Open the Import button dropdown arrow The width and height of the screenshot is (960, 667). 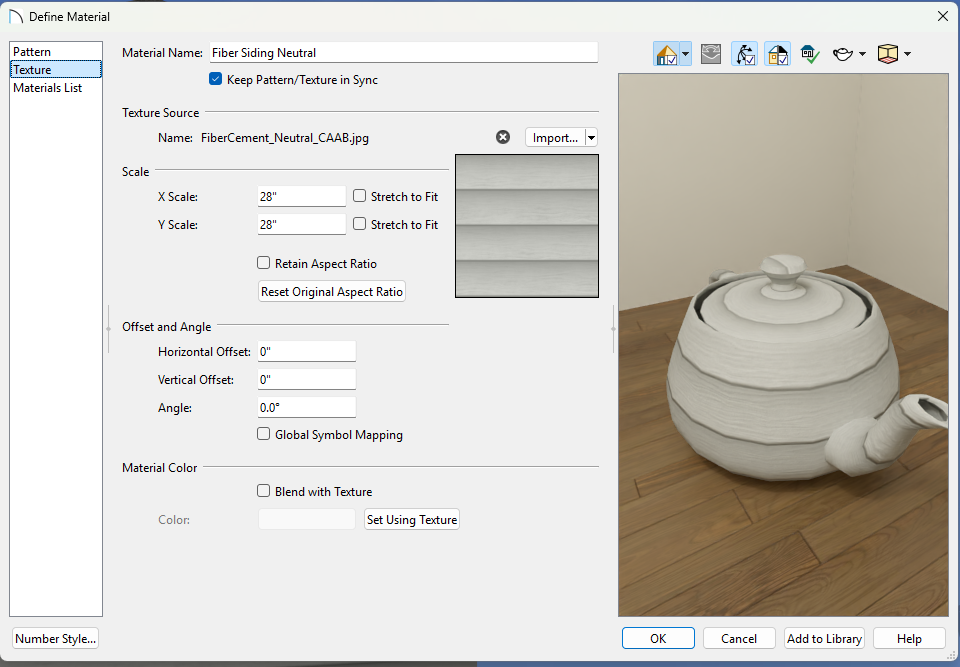pyautogui.click(x=591, y=138)
